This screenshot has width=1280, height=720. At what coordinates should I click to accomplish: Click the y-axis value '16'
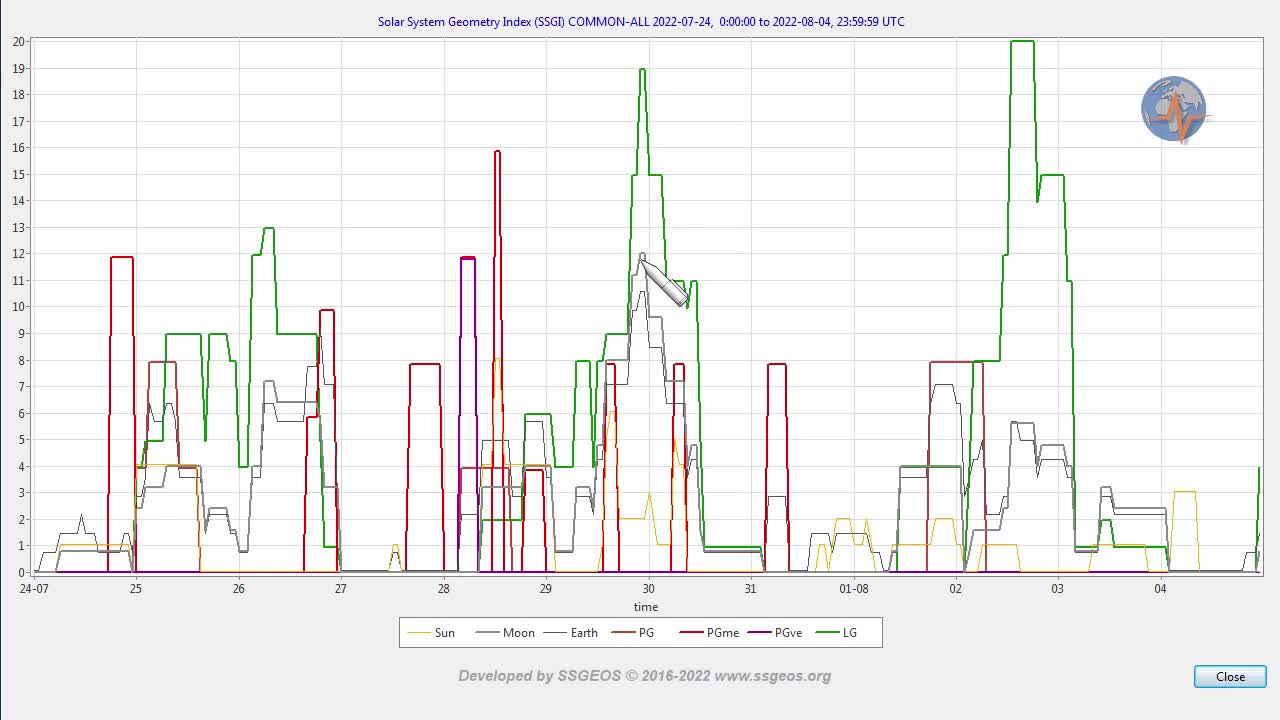tap(18, 148)
